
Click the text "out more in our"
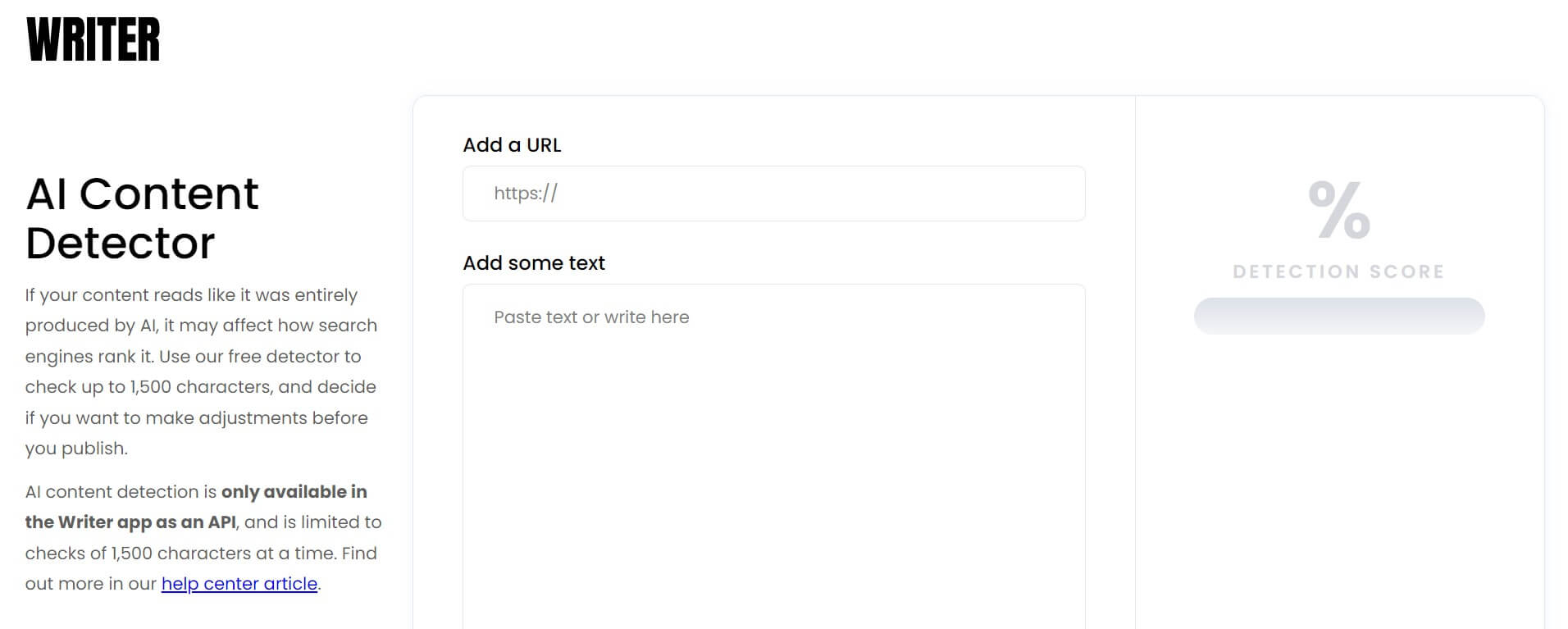[90, 584]
